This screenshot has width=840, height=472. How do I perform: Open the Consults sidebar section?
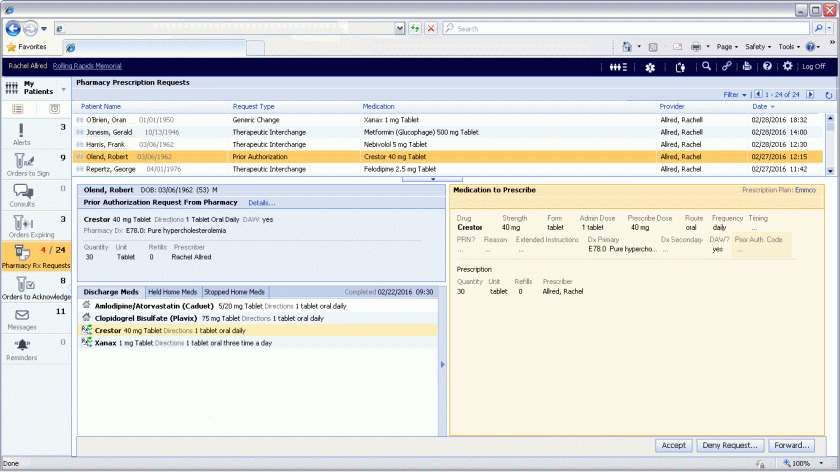coord(22,196)
